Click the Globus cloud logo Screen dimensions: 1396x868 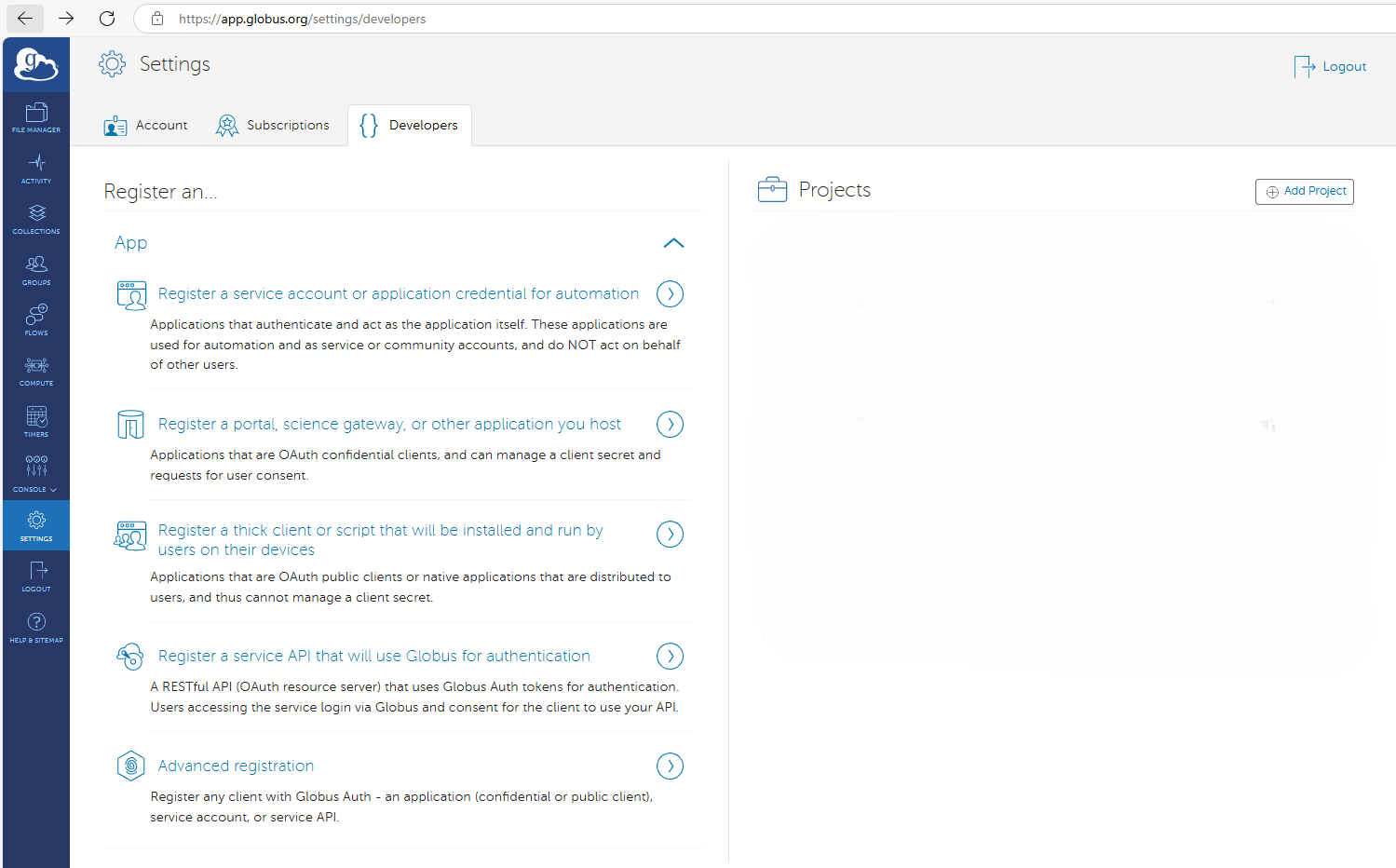[35, 63]
